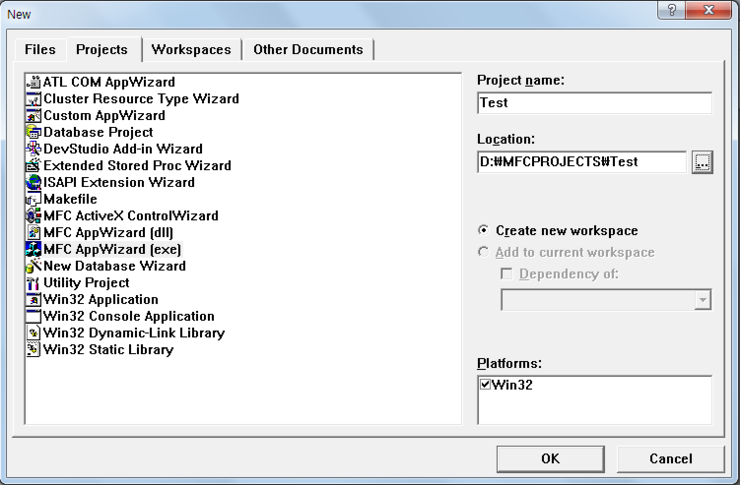The width and height of the screenshot is (740, 485).
Task: Click the MFC AppWizard (exe) icon
Action: point(34,249)
